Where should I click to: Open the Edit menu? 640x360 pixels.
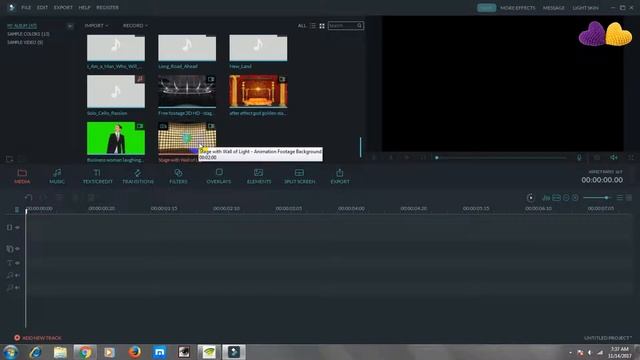[x=42, y=8]
